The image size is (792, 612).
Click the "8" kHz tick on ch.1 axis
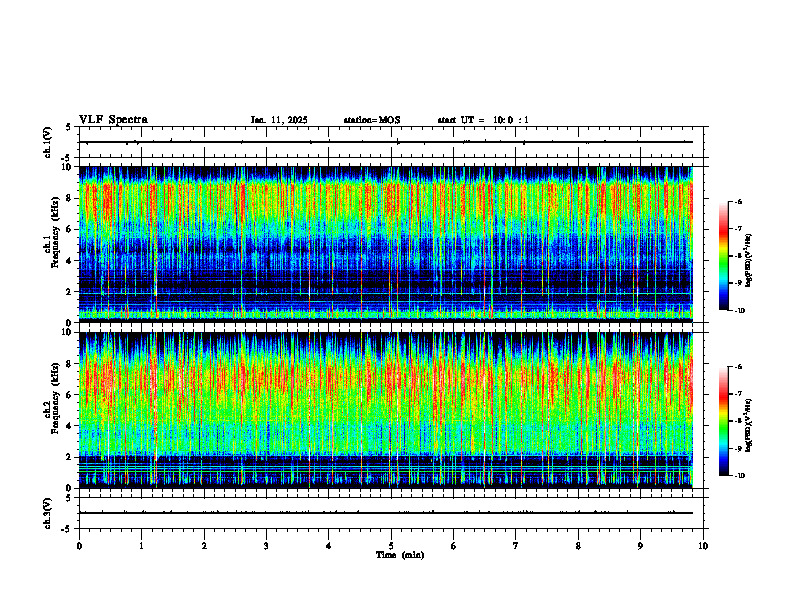click(70, 198)
